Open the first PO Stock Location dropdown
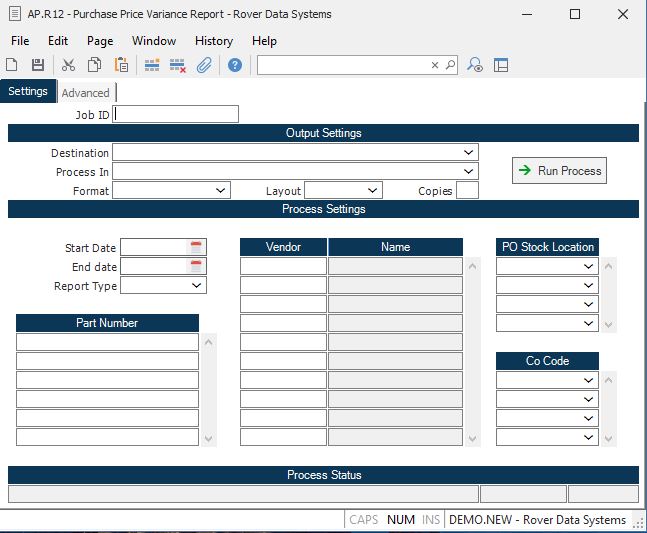 [589, 267]
